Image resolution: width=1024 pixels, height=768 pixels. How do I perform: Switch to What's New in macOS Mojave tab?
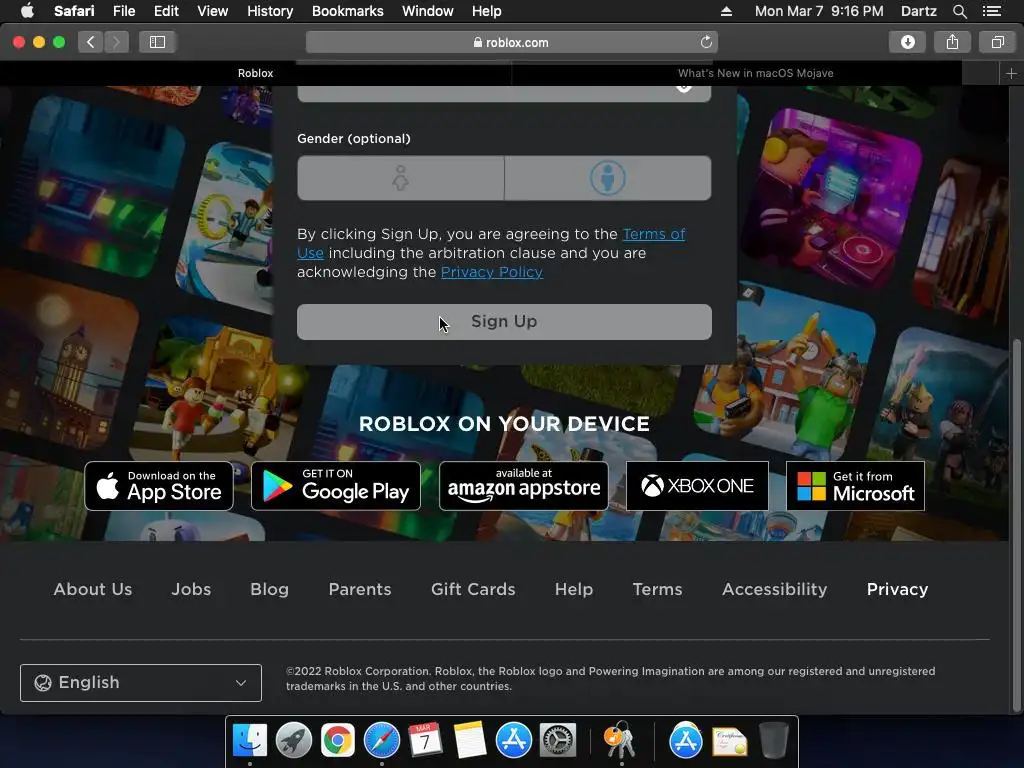pos(756,74)
